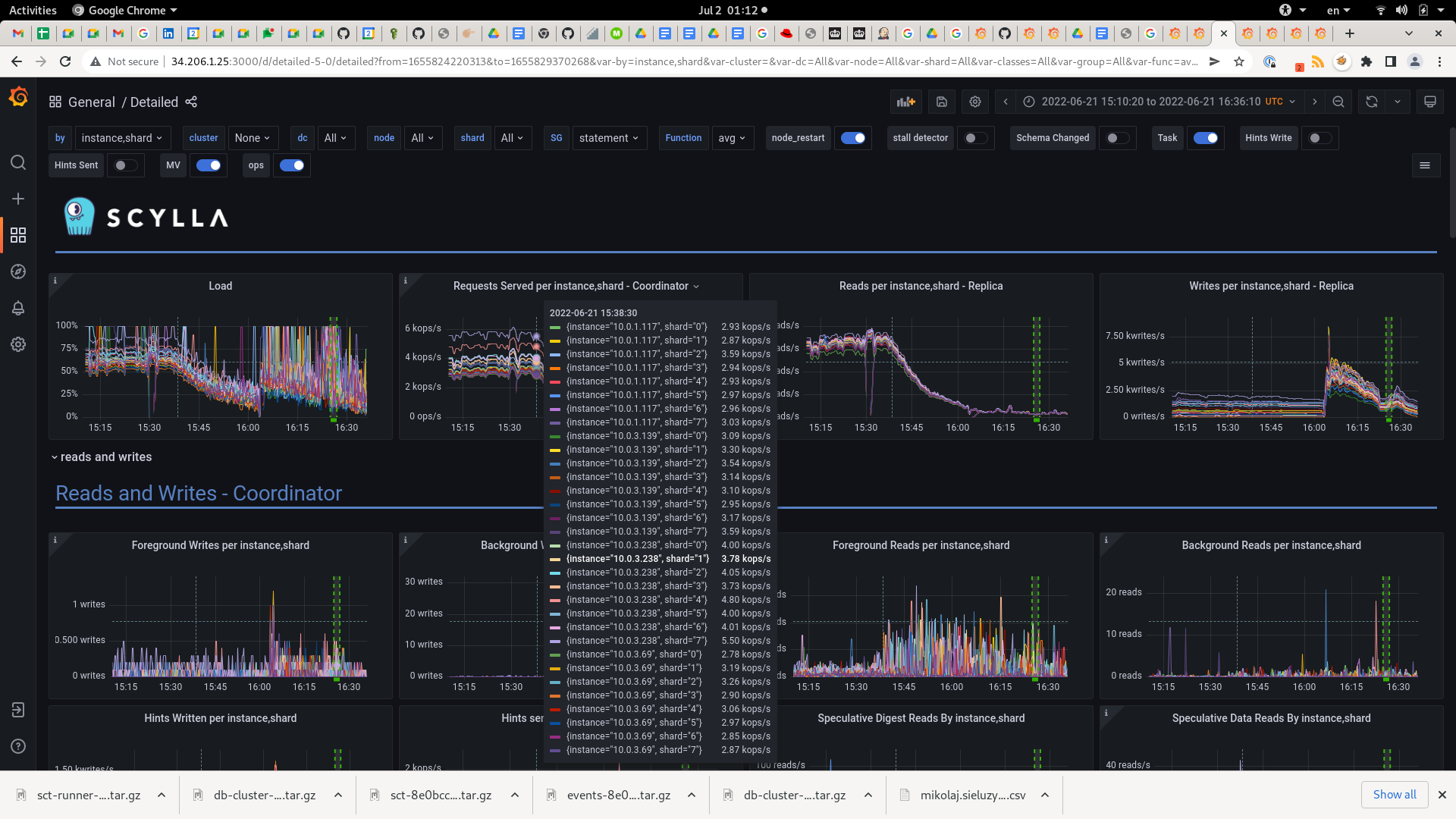Viewport: 1456px width, 819px height.
Task: Open Alerting via the bell icon
Action: (18, 308)
